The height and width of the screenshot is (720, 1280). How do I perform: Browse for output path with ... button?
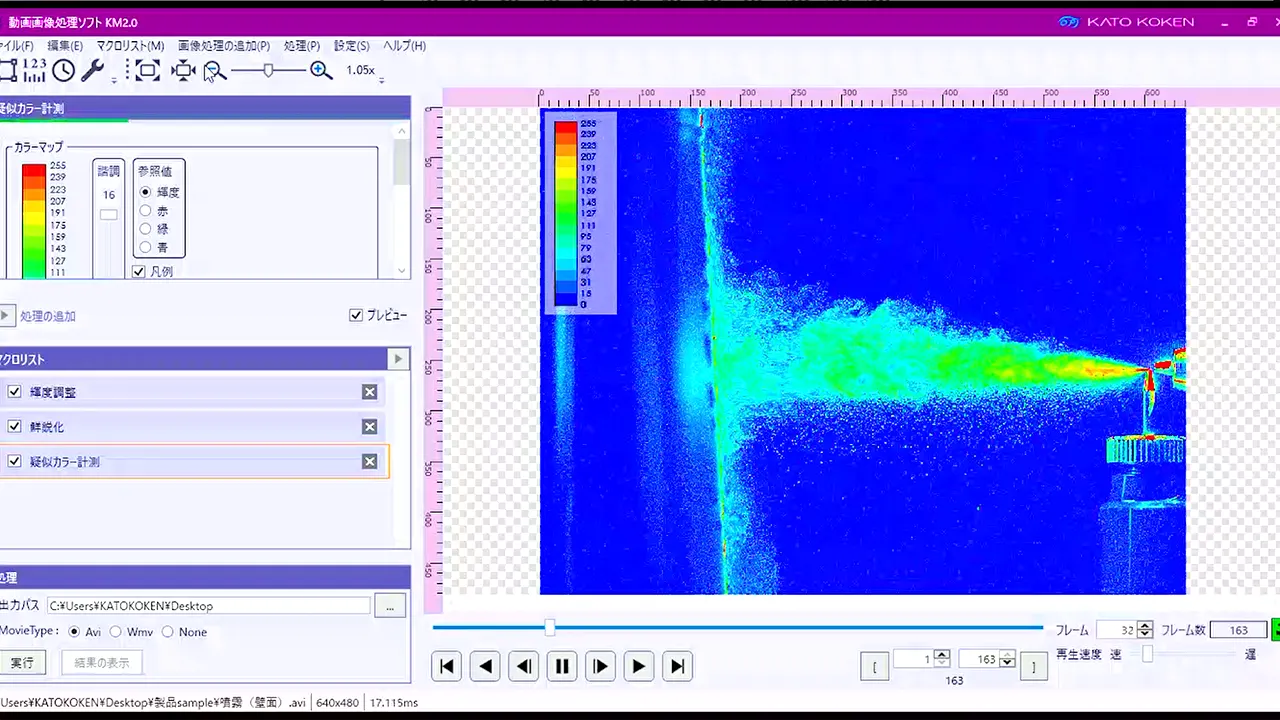(x=390, y=606)
